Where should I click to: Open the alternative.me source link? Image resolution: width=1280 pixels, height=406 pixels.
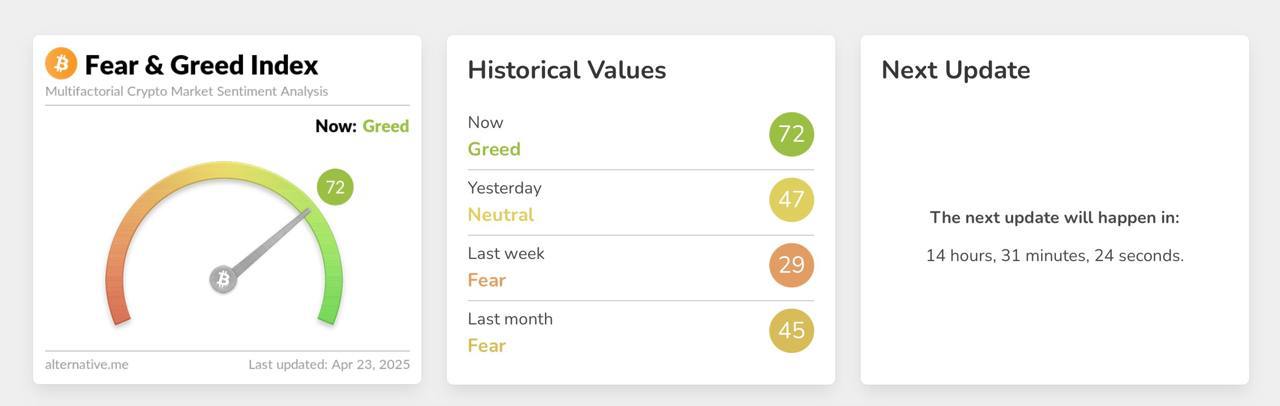87,364
